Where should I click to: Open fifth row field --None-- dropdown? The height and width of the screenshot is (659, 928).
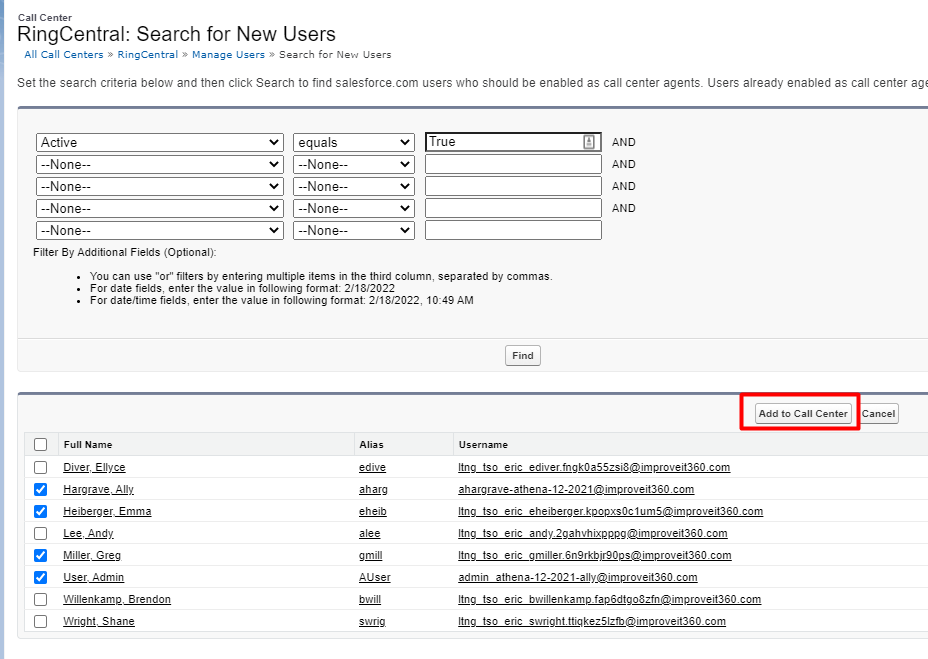click(160, 230)
